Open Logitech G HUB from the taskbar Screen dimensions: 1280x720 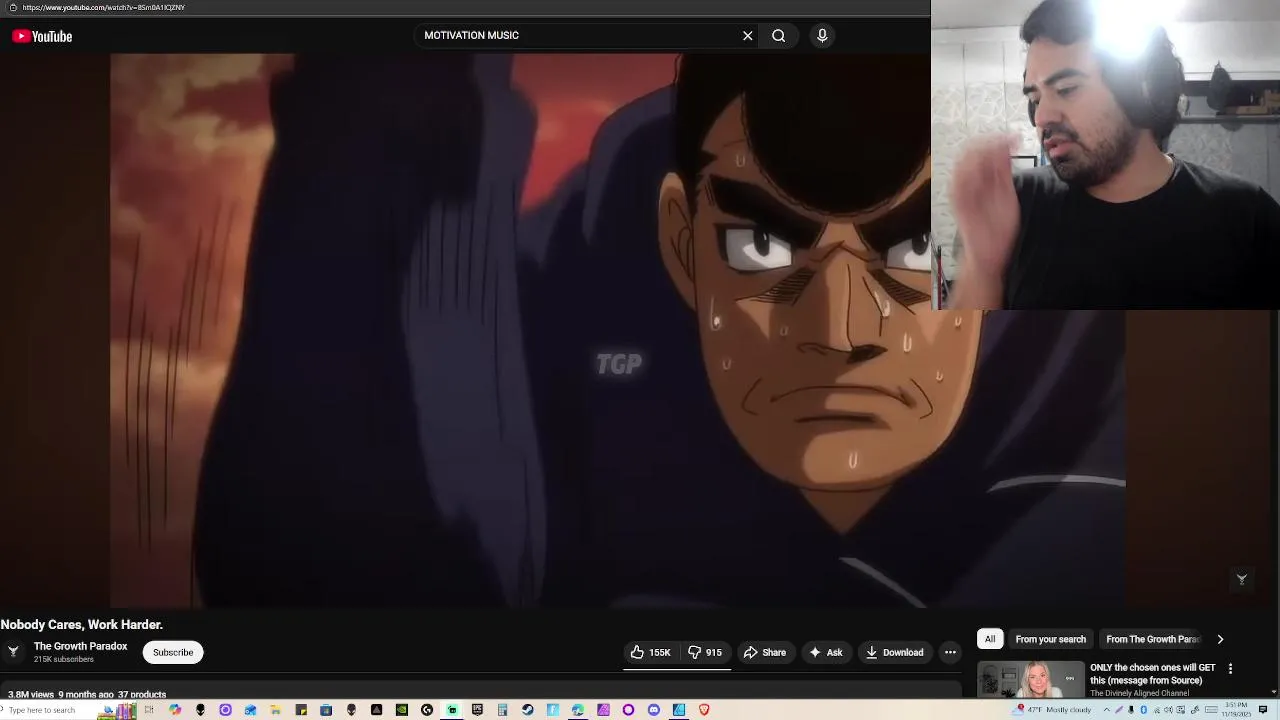point(427,710)
